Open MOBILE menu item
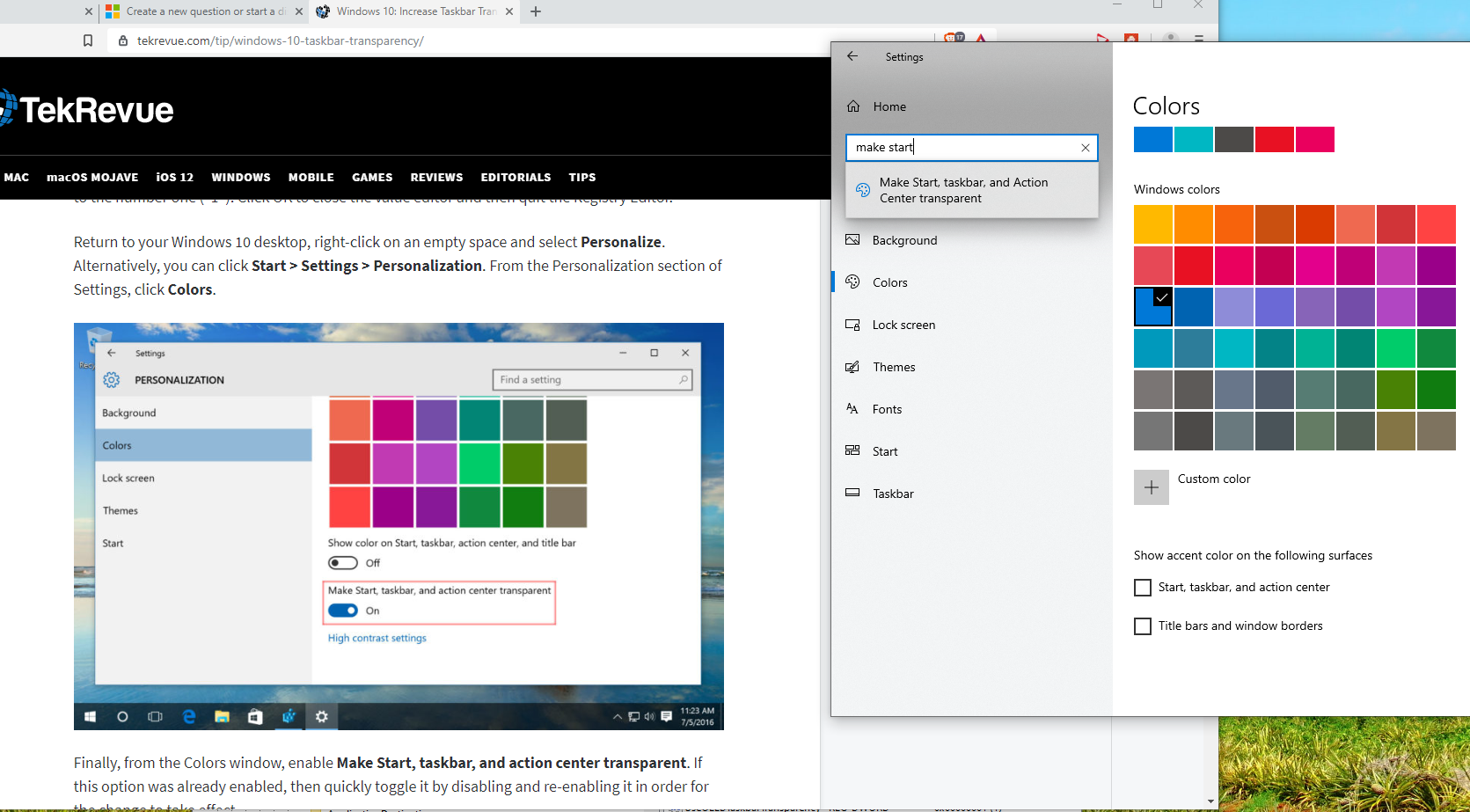Image resolution: width=1470 pixels, height=812 pixels. point(311,177)
